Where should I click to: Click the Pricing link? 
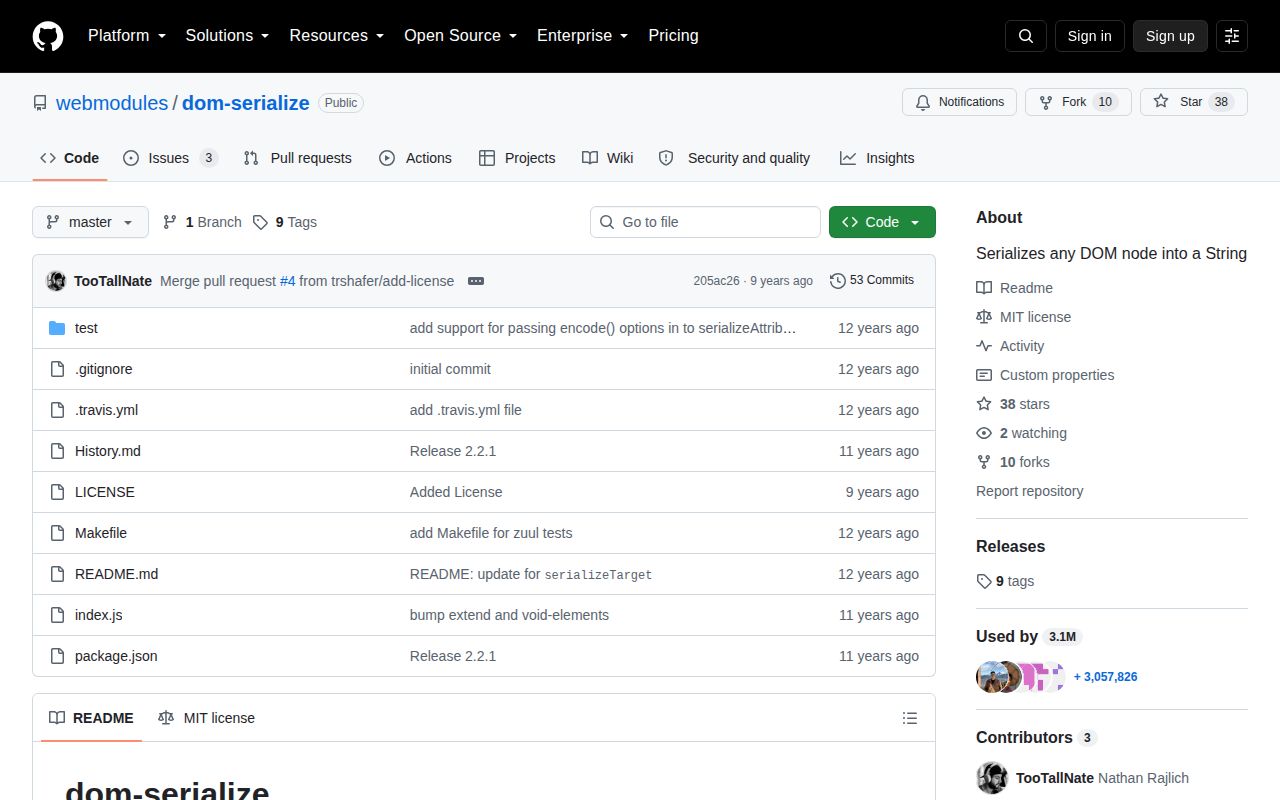tap(673, 36)
